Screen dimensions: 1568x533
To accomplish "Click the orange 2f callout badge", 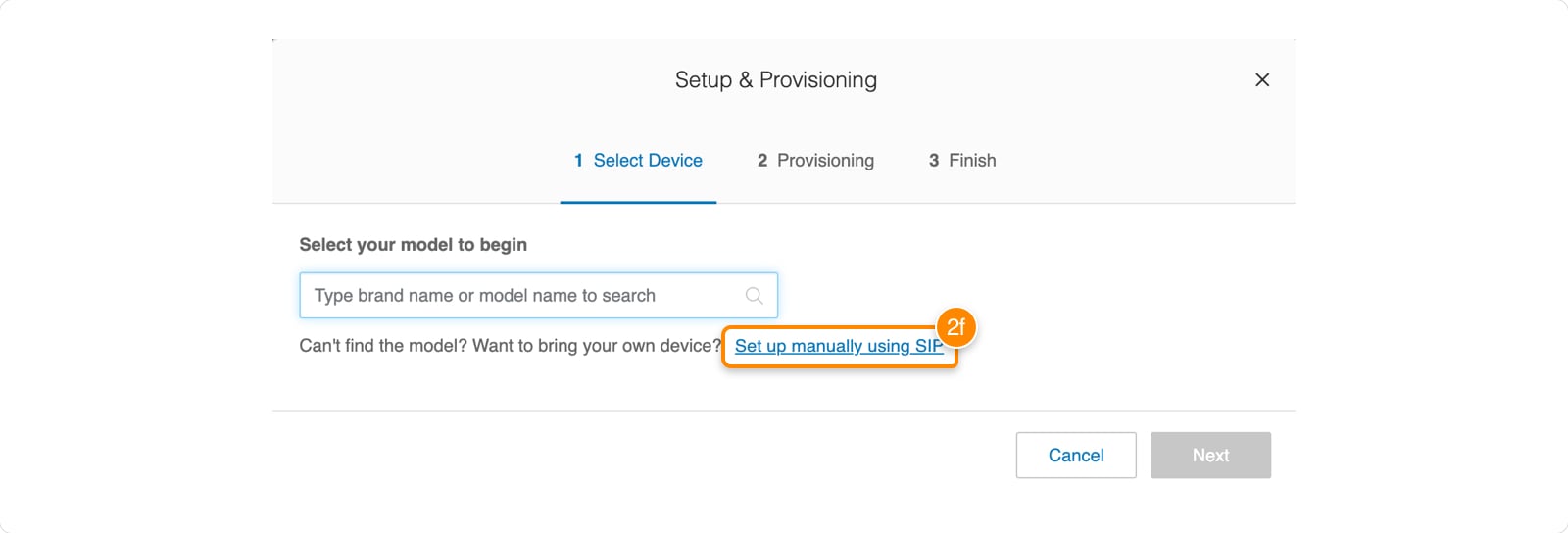I will coord(955,327).
